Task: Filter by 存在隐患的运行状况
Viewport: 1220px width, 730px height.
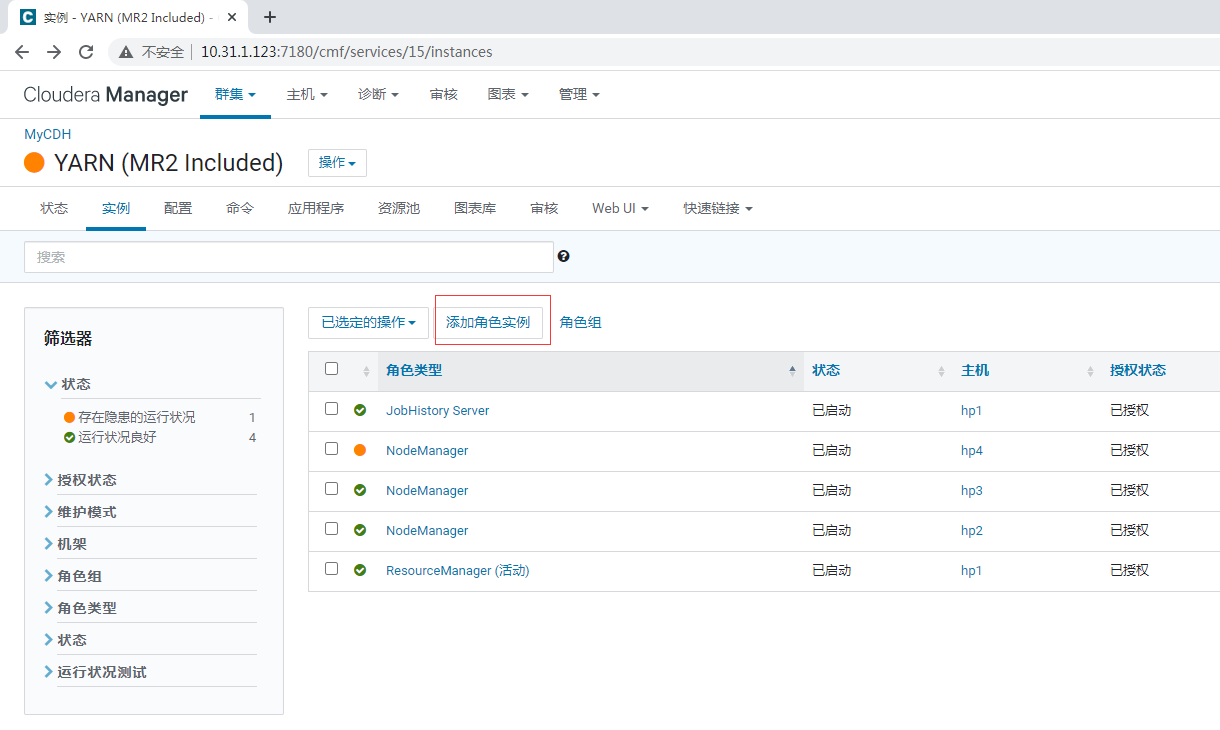Action: [x=137, y=417]
